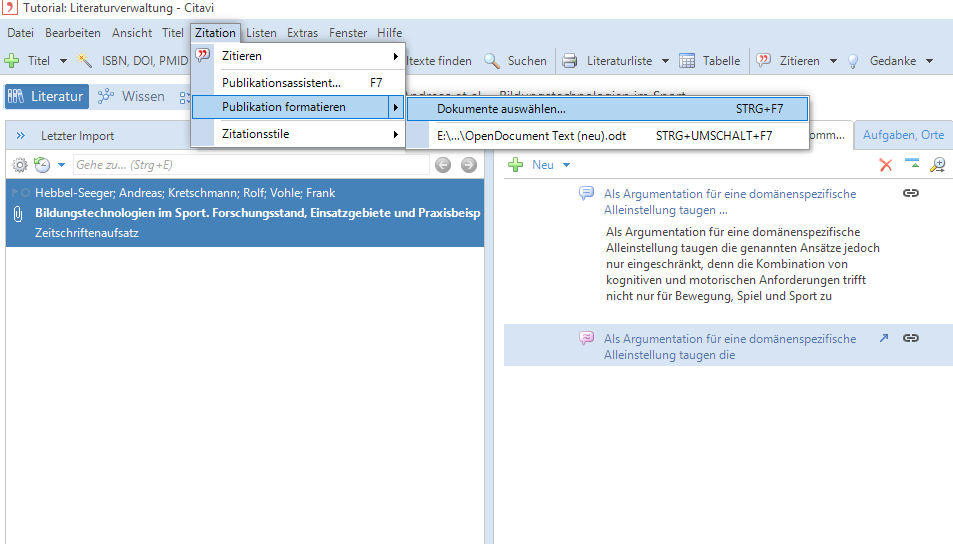Open the second quotation title link
953x544 pixels.
pyautogui.click(x=729, y=346)
